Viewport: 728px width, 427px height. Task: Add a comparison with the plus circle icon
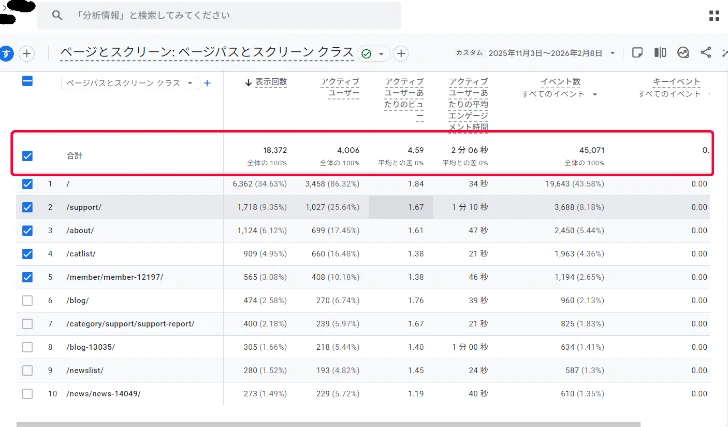26,53
